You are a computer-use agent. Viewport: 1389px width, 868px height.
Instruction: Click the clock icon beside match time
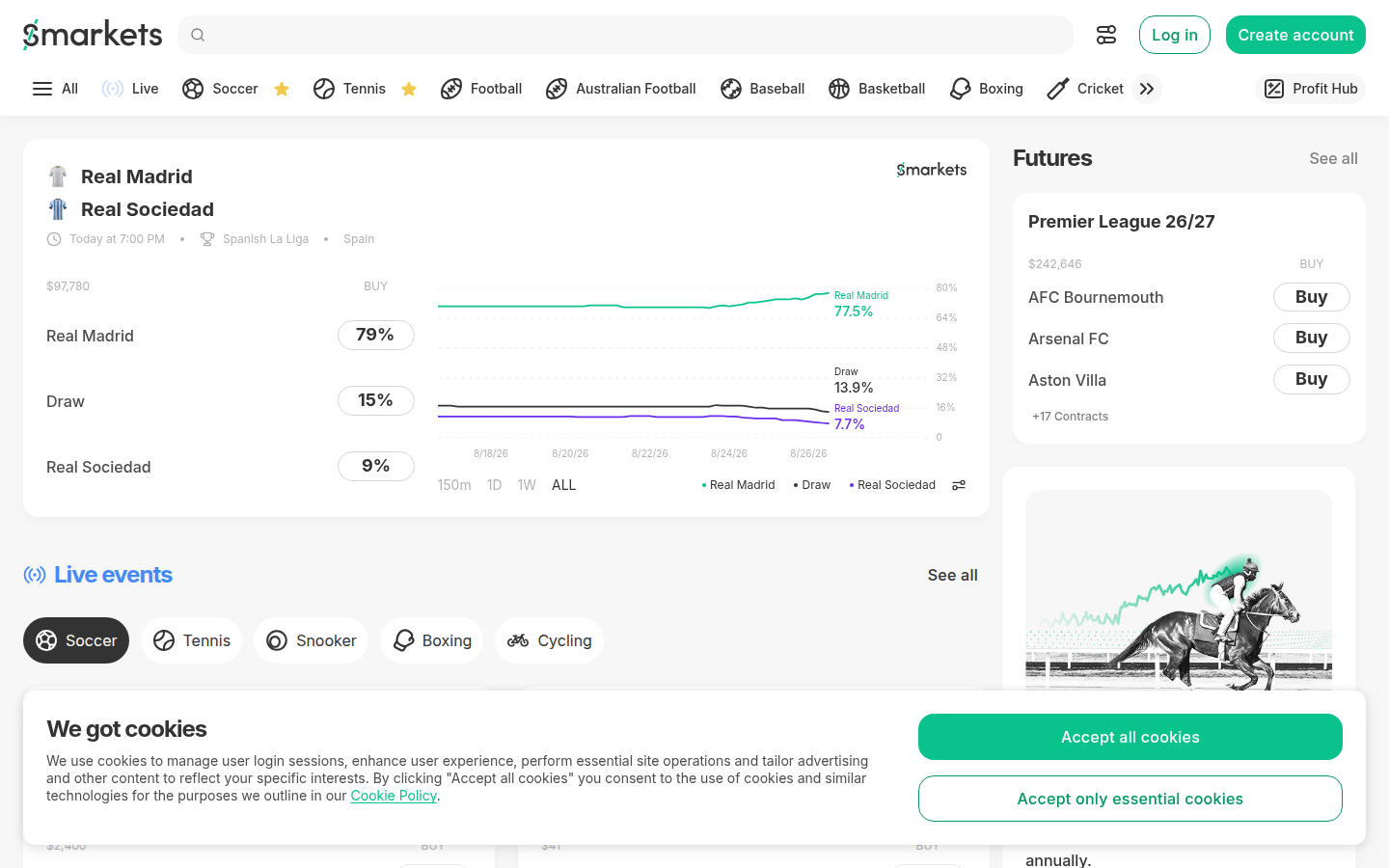54,239
